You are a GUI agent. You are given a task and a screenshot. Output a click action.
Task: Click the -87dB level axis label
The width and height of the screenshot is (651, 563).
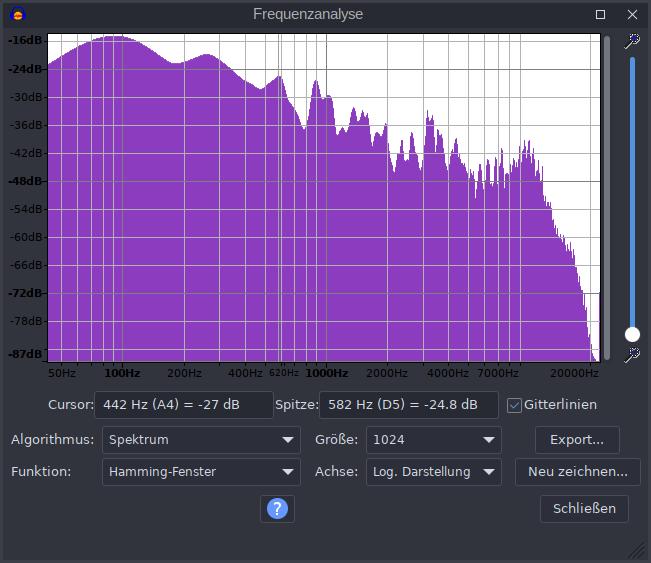coord(25,354)
